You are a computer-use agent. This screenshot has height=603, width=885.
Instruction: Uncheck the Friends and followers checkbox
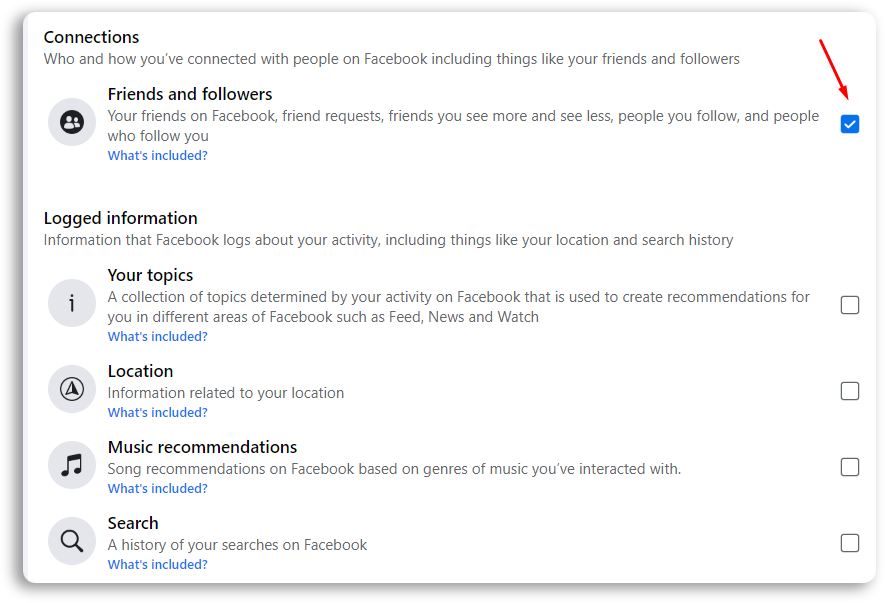(849, 124)
